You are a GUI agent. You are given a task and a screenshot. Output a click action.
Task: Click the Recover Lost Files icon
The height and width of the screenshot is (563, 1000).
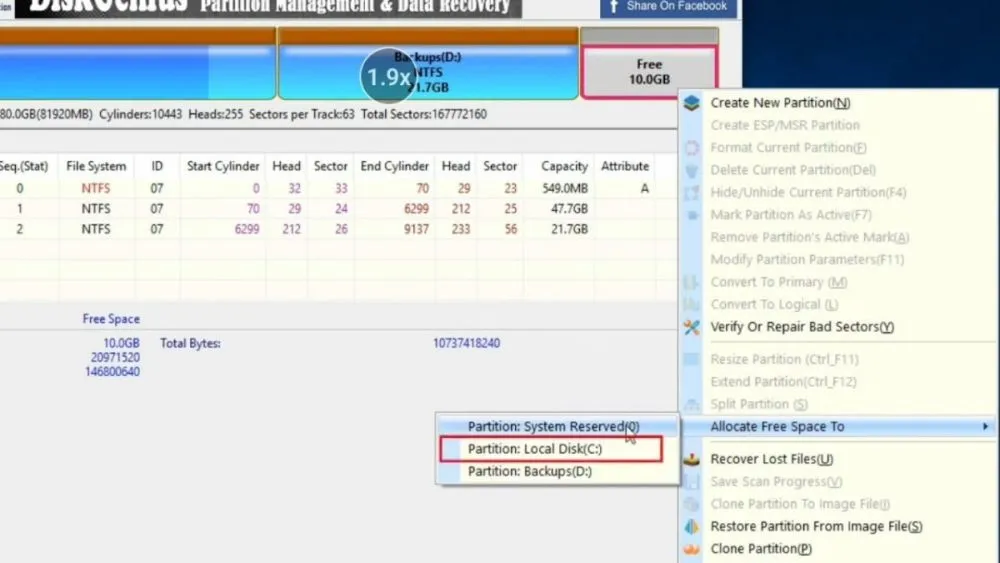click(x=692, y=460)
